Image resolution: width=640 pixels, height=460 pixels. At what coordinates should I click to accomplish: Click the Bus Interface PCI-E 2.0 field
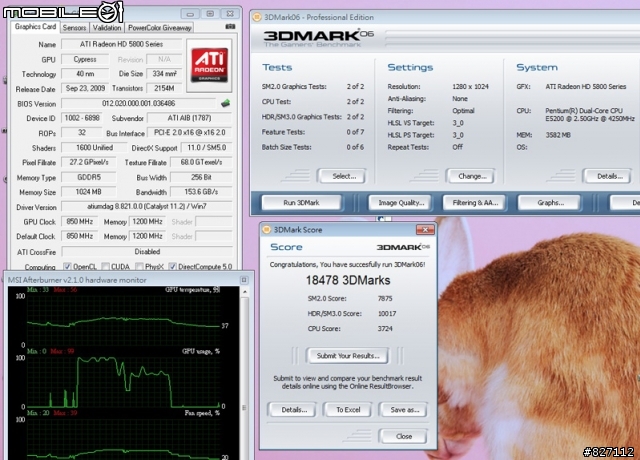pyautogui.click(x=189, y=133)
